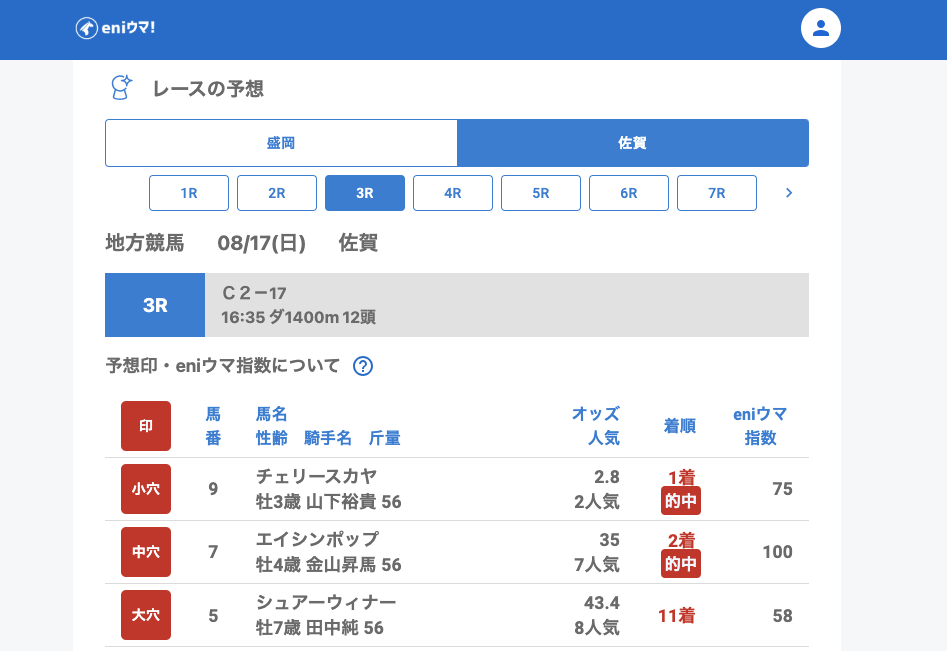Screen dimensions: 947x651
Task: Select race 2R
Action: coord(277,193)
